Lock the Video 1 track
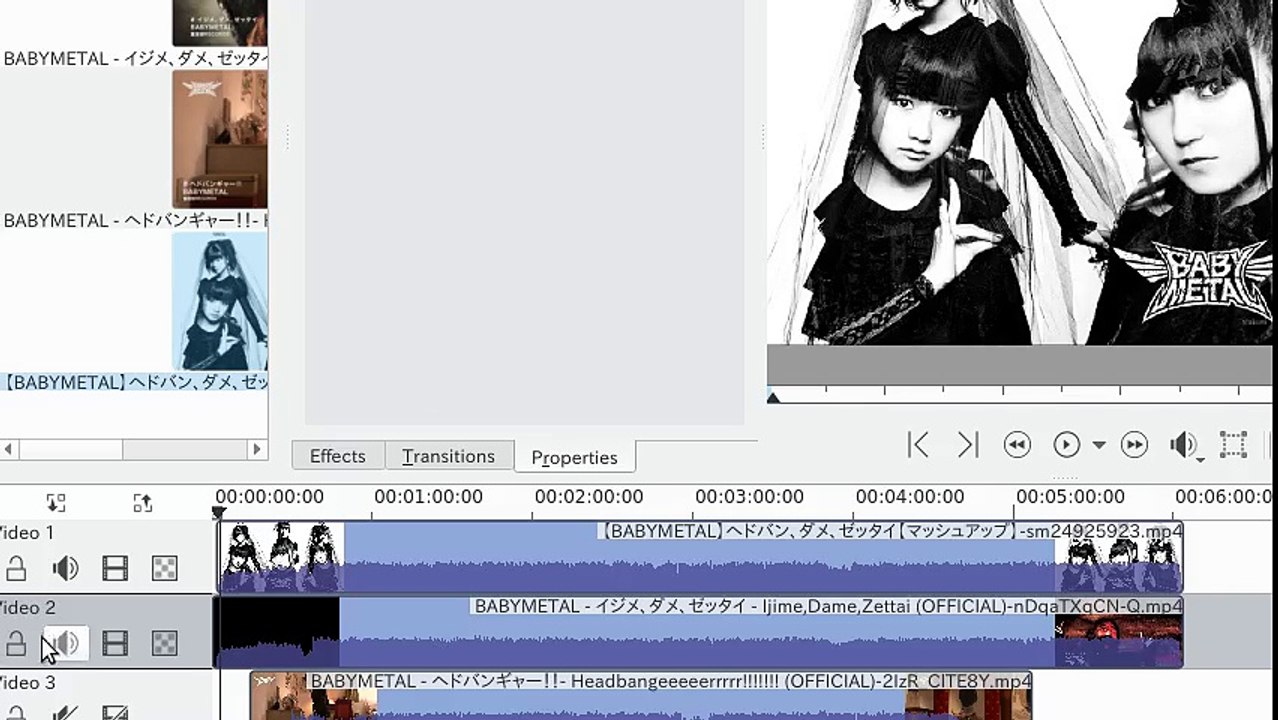The image size is (1278, 720). click(16, 569)
